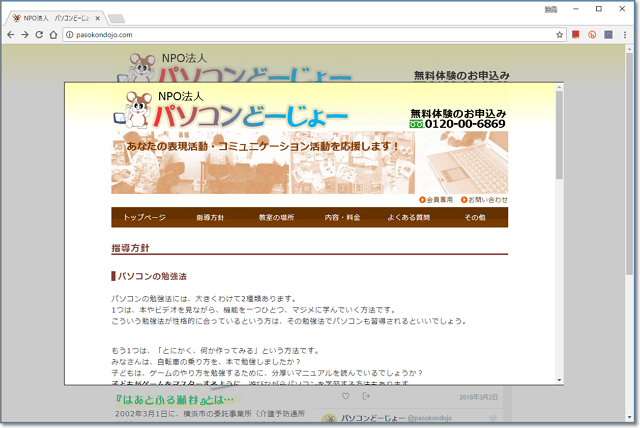The width and height of the screenshot is (640, 428).
Task: Reload the current page
Action: click(x=40, y=34)
